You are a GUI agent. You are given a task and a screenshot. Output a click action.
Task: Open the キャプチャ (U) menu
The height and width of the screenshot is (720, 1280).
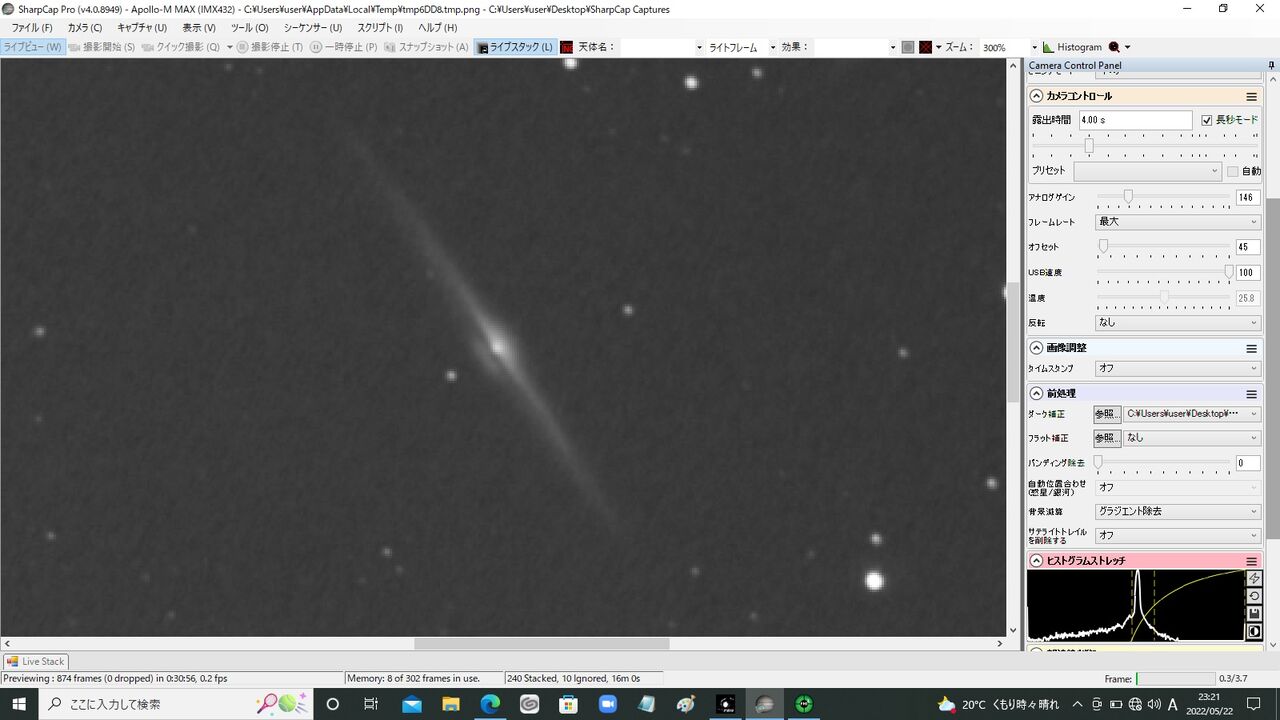point(142,28)
